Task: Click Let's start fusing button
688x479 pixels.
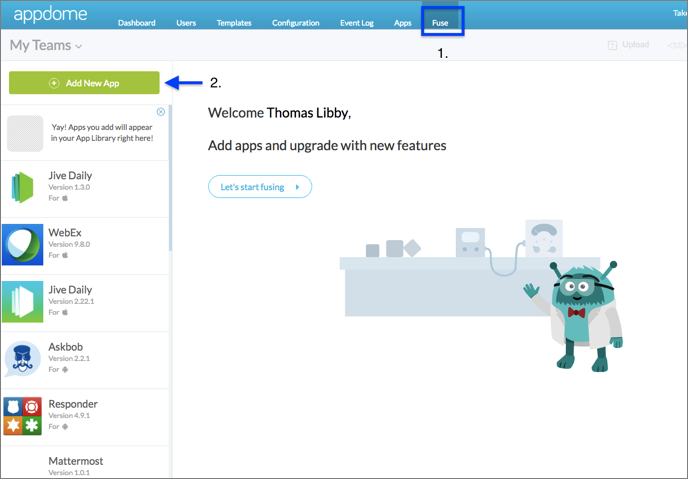Action: [260, 187]
